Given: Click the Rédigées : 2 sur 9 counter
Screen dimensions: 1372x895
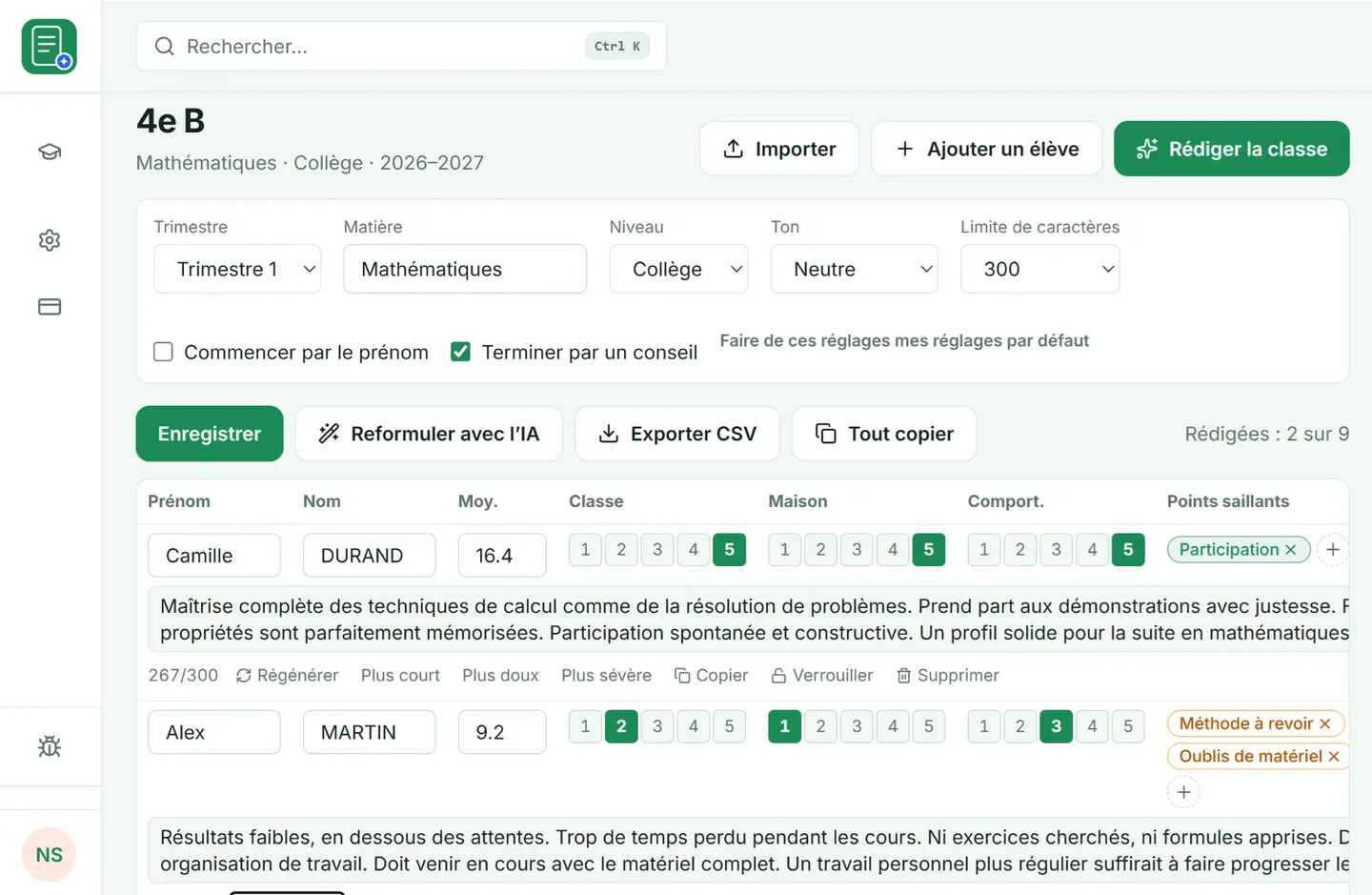Looking at the screenshot, I should coord(1266,434).
